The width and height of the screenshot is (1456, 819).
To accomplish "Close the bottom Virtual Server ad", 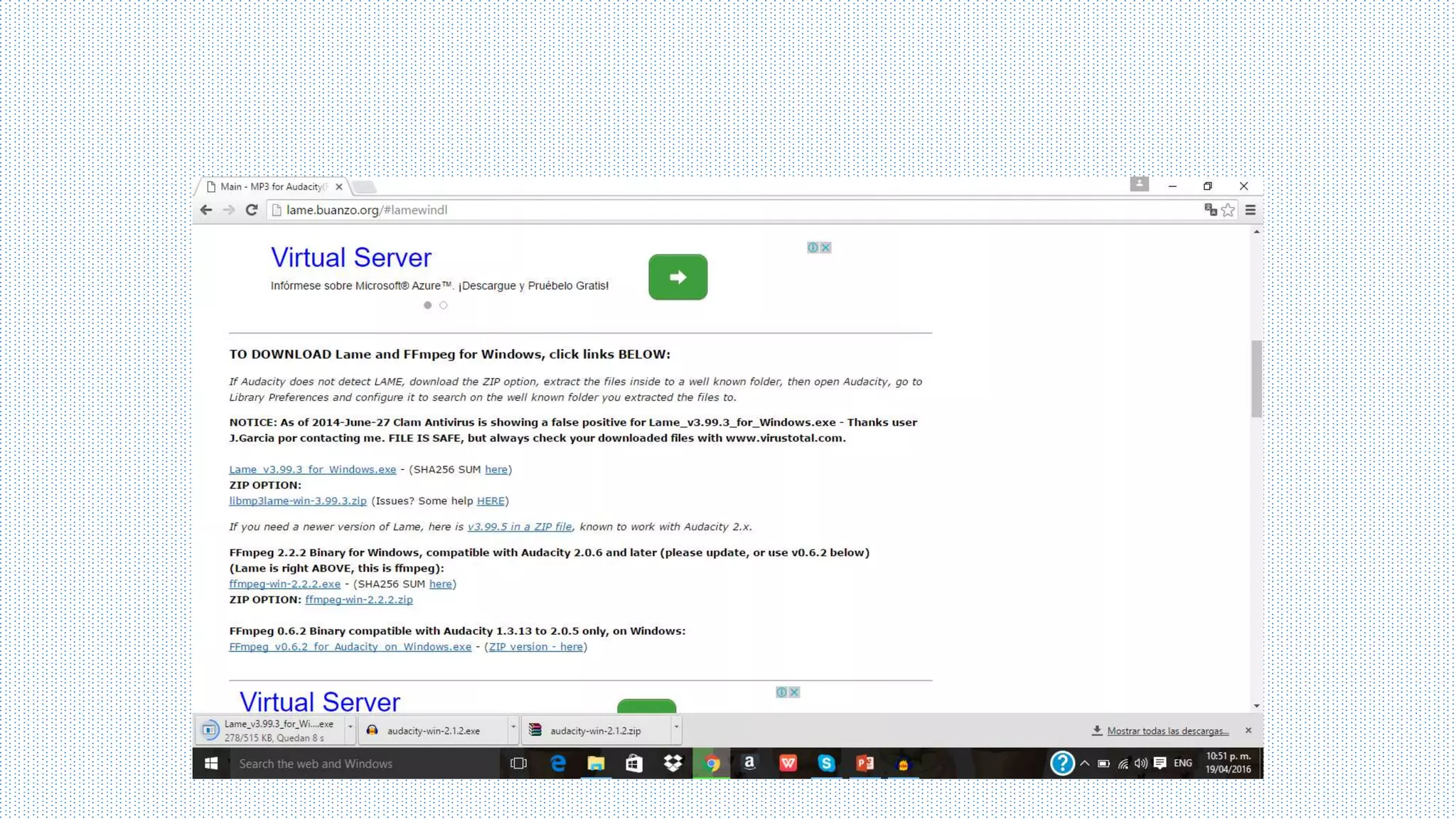I will pos(794,692).
